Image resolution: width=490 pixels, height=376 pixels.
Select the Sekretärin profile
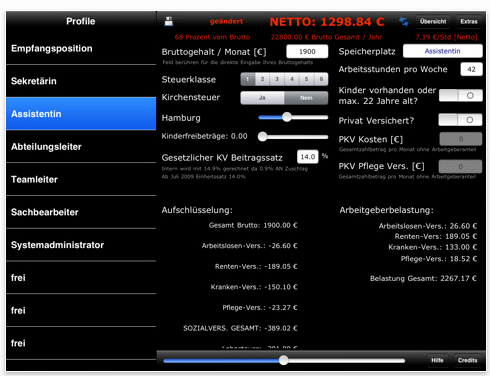click(81, 81)
